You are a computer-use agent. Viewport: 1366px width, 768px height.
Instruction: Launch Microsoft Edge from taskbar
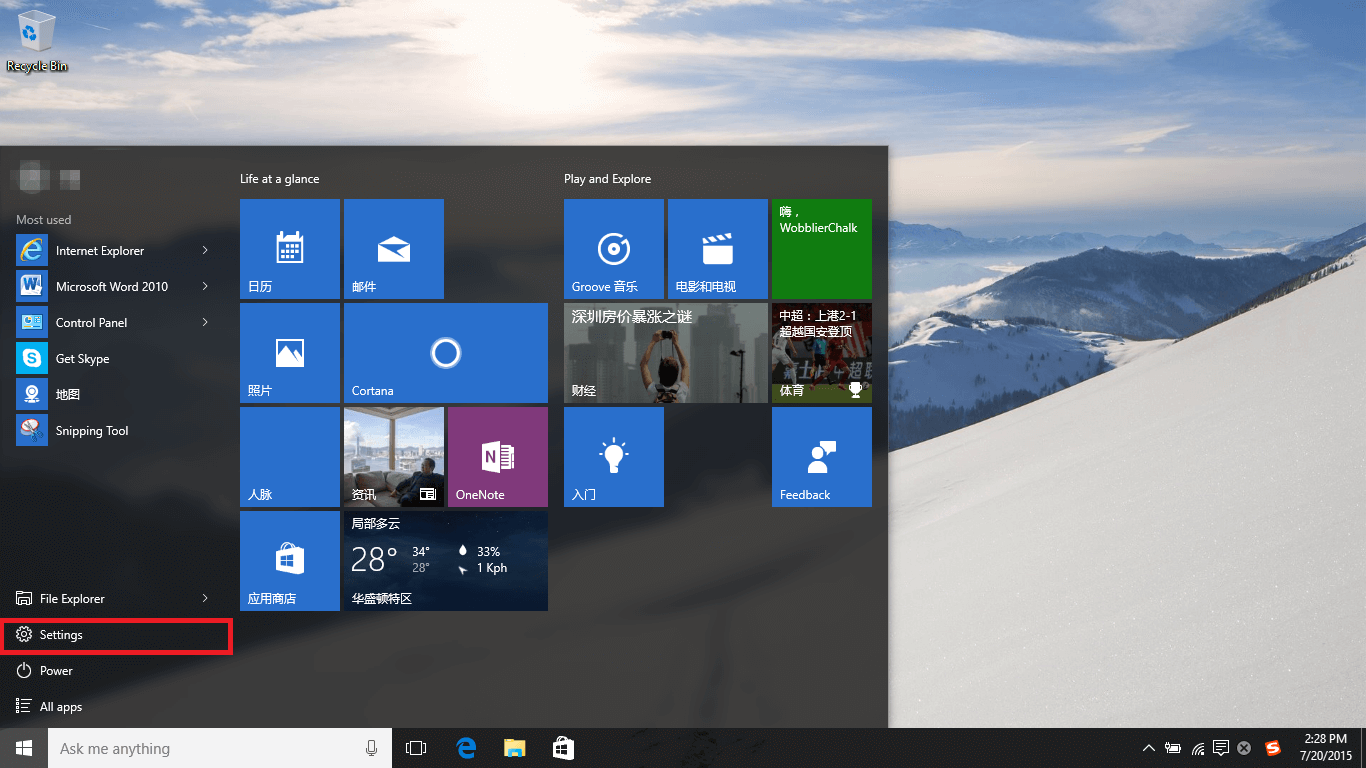tap(466, 748)
